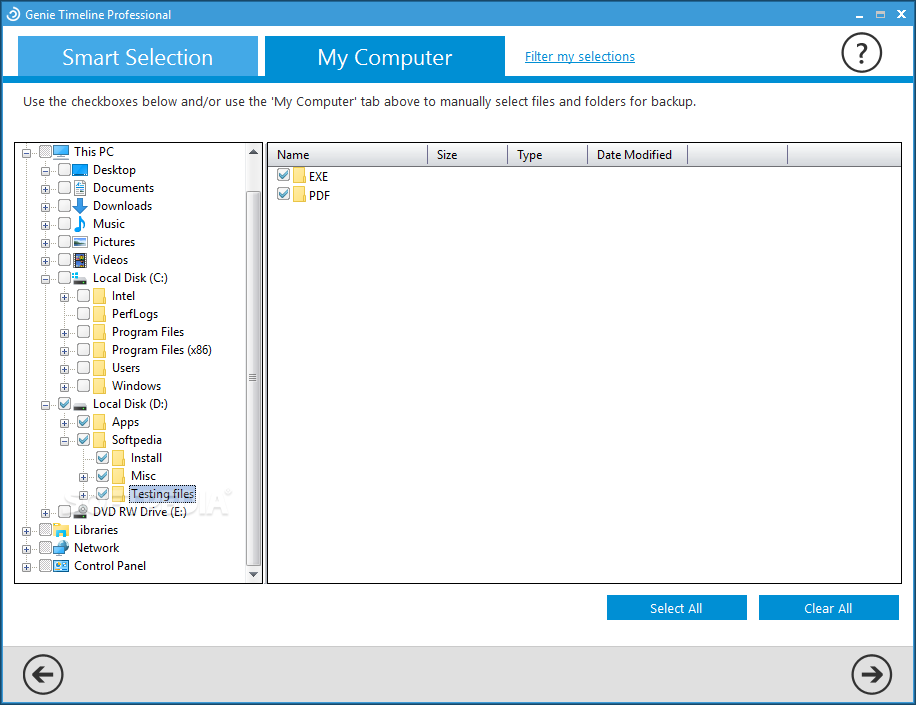This screenshot has width=916, height=705.
Task: Click the tree scrollbar down arrow
Action: 253,574
